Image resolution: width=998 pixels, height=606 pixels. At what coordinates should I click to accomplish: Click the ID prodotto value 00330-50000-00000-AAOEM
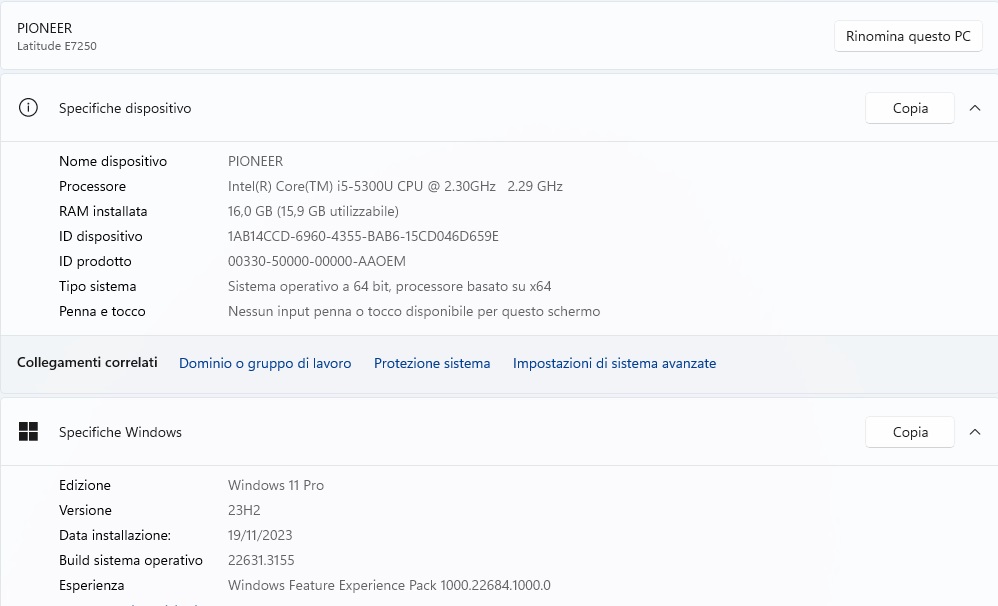click(x=316, y=261)
